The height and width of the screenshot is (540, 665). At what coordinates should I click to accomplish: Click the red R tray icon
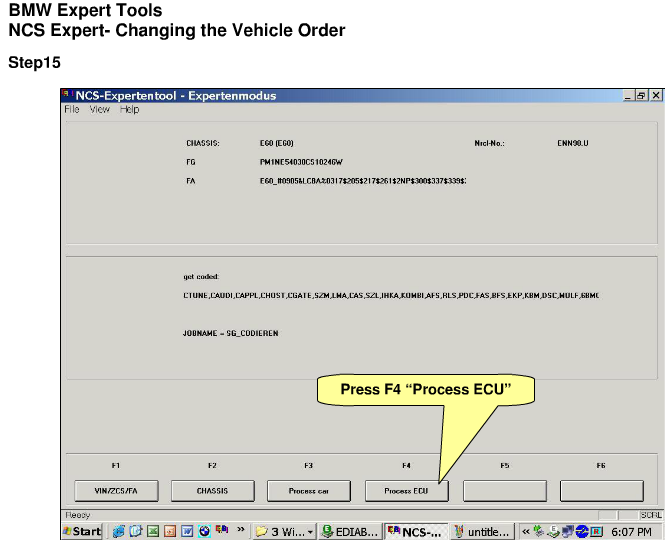(x=596, y=531)
